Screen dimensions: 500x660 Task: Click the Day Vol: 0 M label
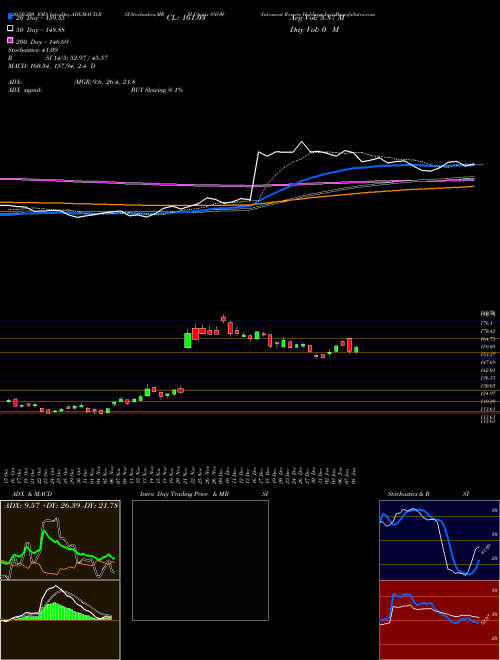tap(314, 29)
